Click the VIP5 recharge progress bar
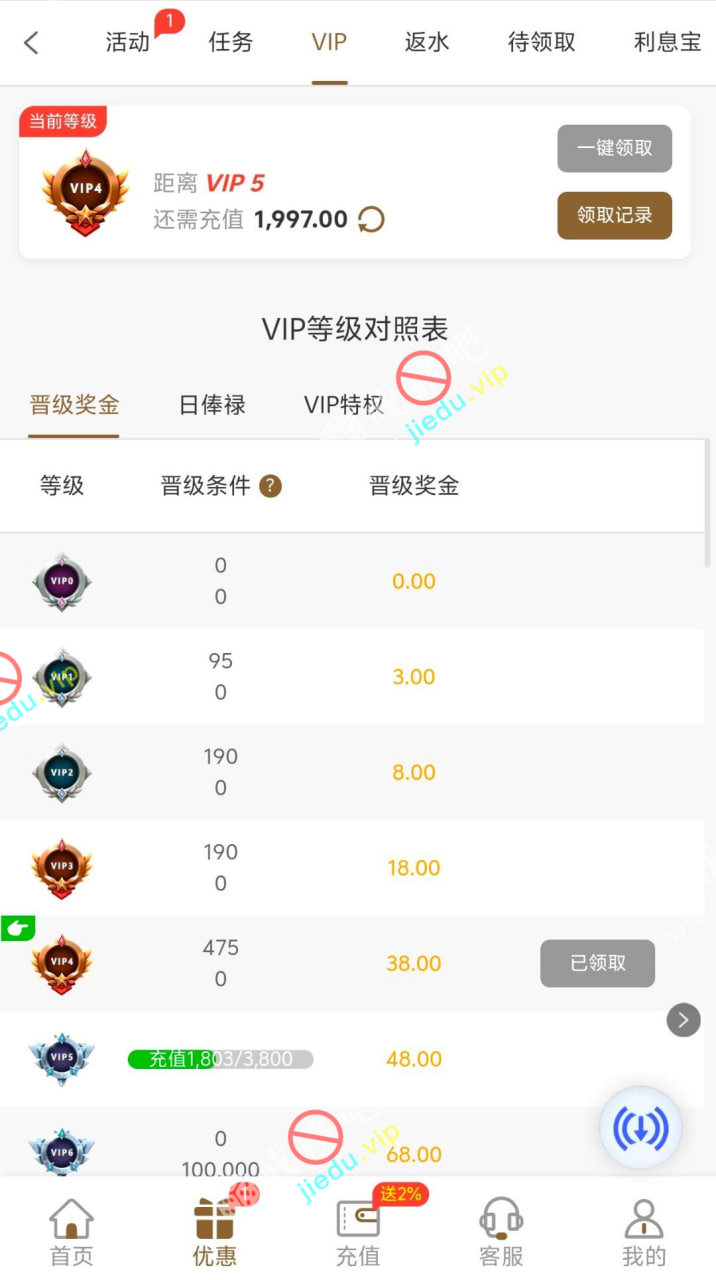The width and height of the screenshot is (716, 1280). click(x=220, y=1059)
